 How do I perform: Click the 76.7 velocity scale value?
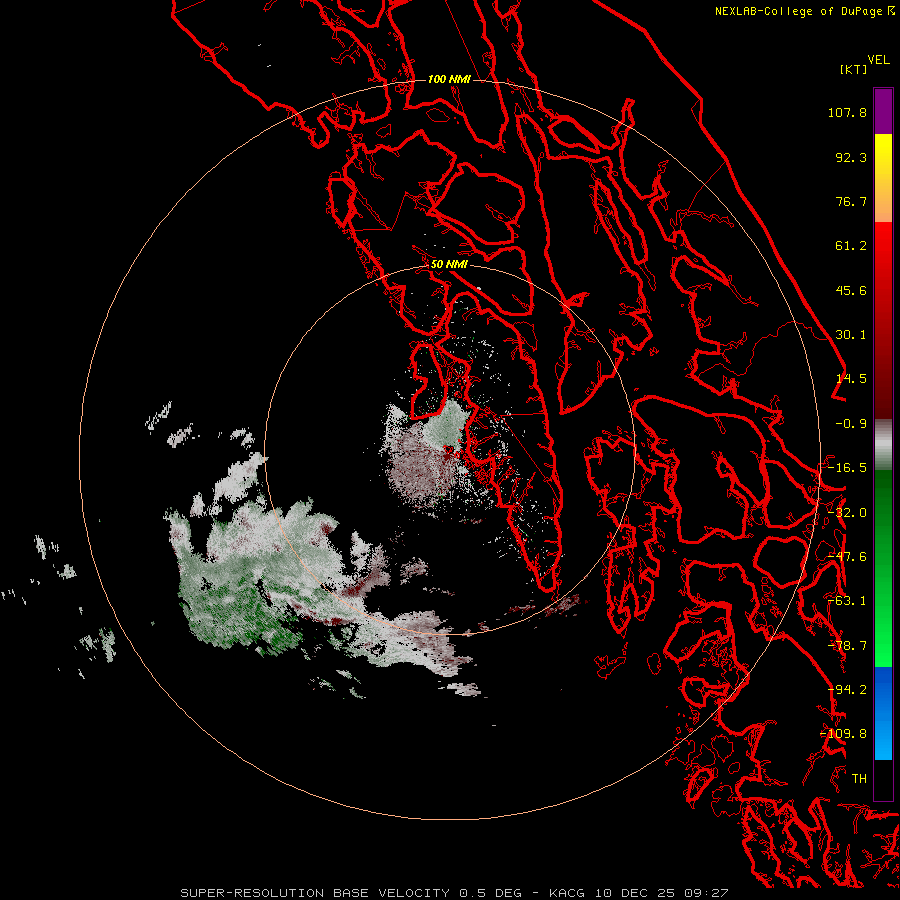click(851, 201)
